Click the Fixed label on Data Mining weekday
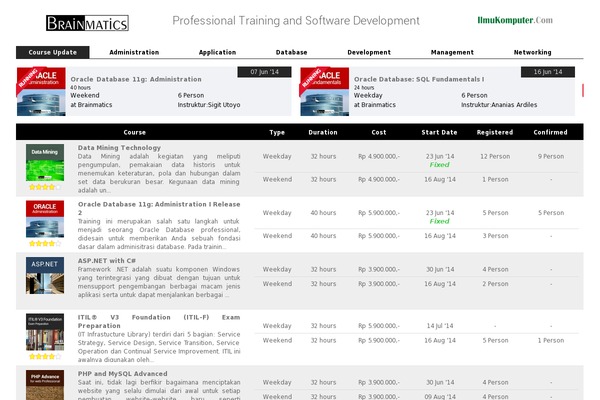600x400 pixels. point(440,165)
